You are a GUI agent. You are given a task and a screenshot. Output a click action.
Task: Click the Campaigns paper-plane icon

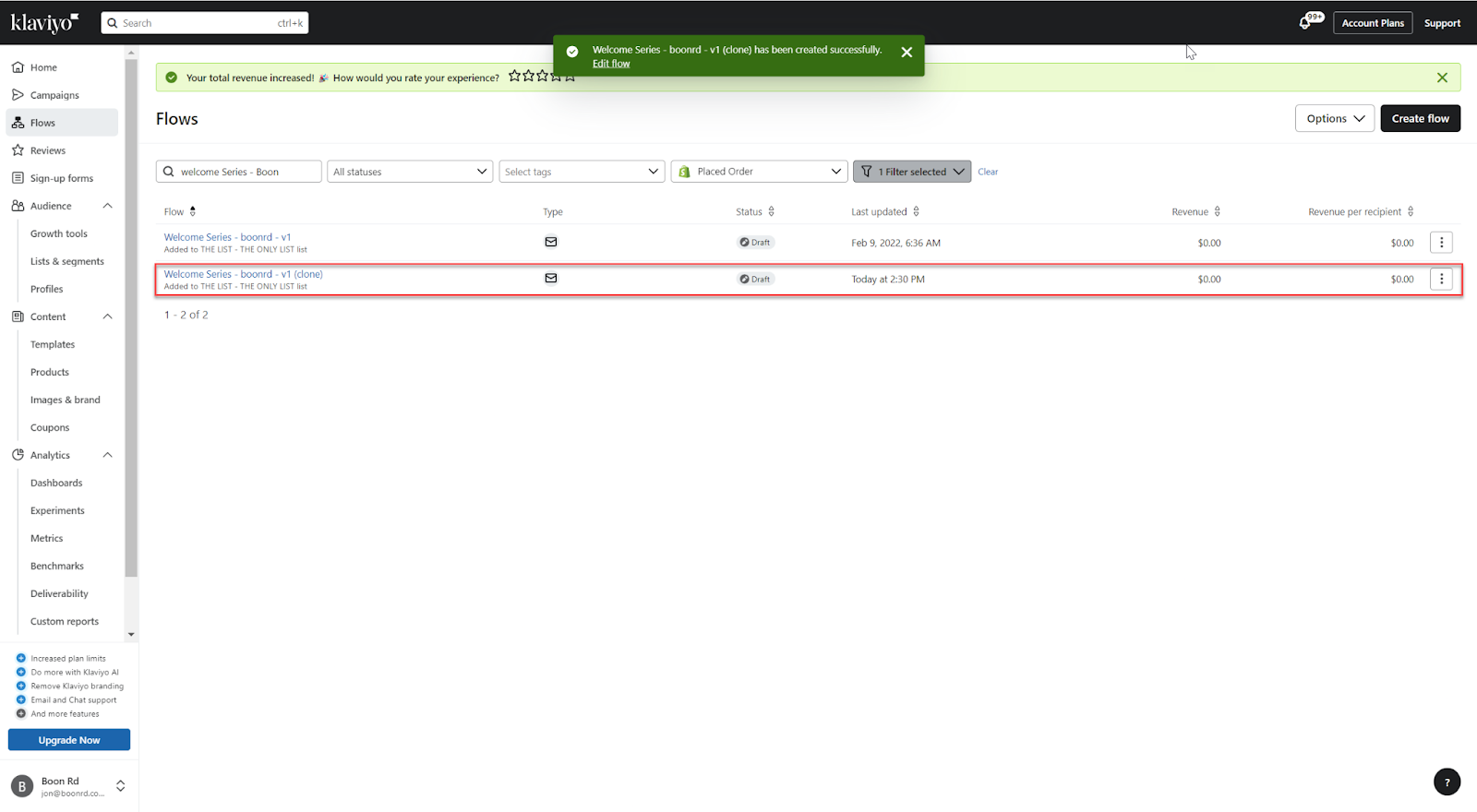point(18,95)
